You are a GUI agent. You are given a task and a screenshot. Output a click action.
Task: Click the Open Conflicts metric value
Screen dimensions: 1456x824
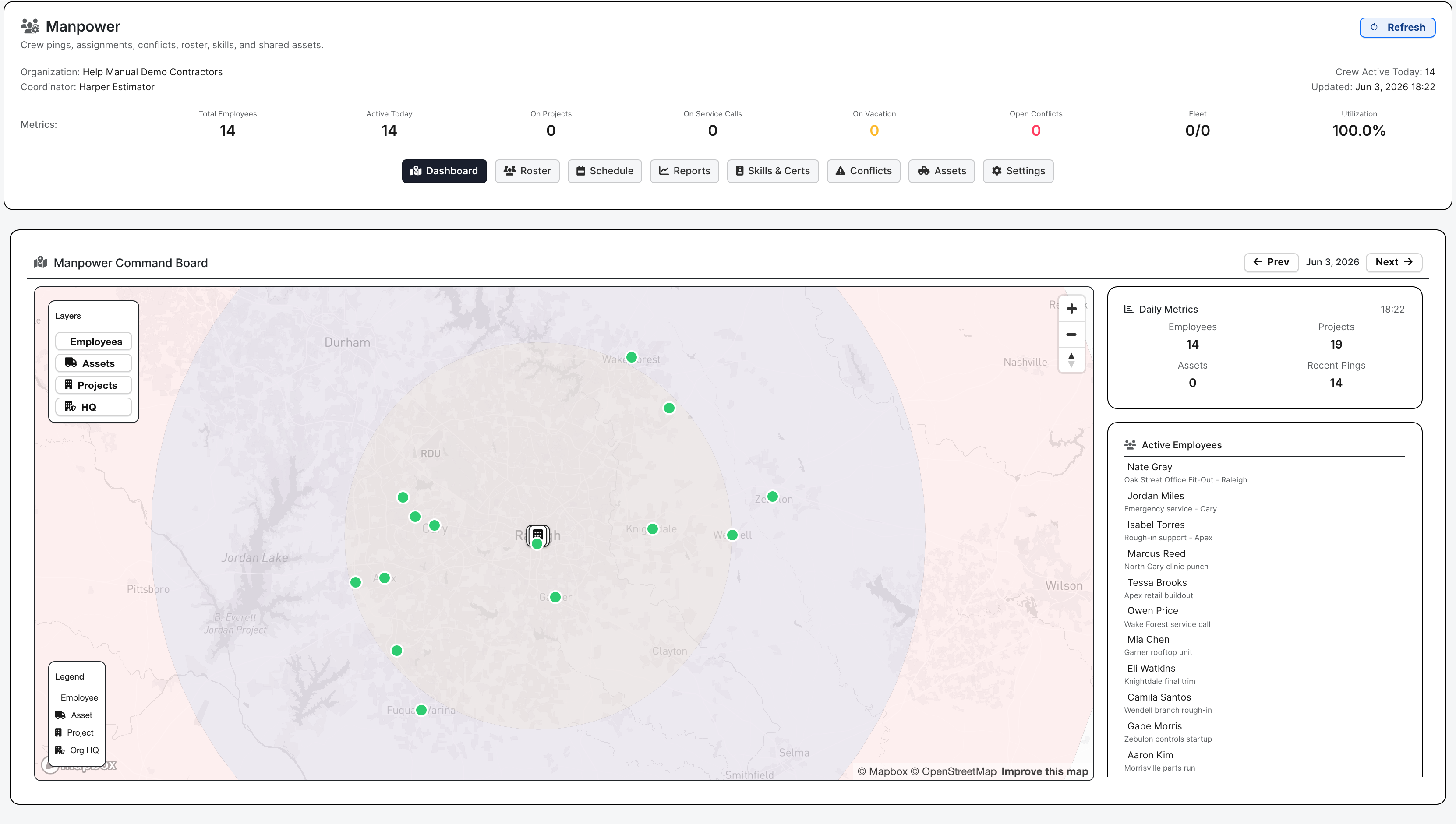(x=1036, y=131)
